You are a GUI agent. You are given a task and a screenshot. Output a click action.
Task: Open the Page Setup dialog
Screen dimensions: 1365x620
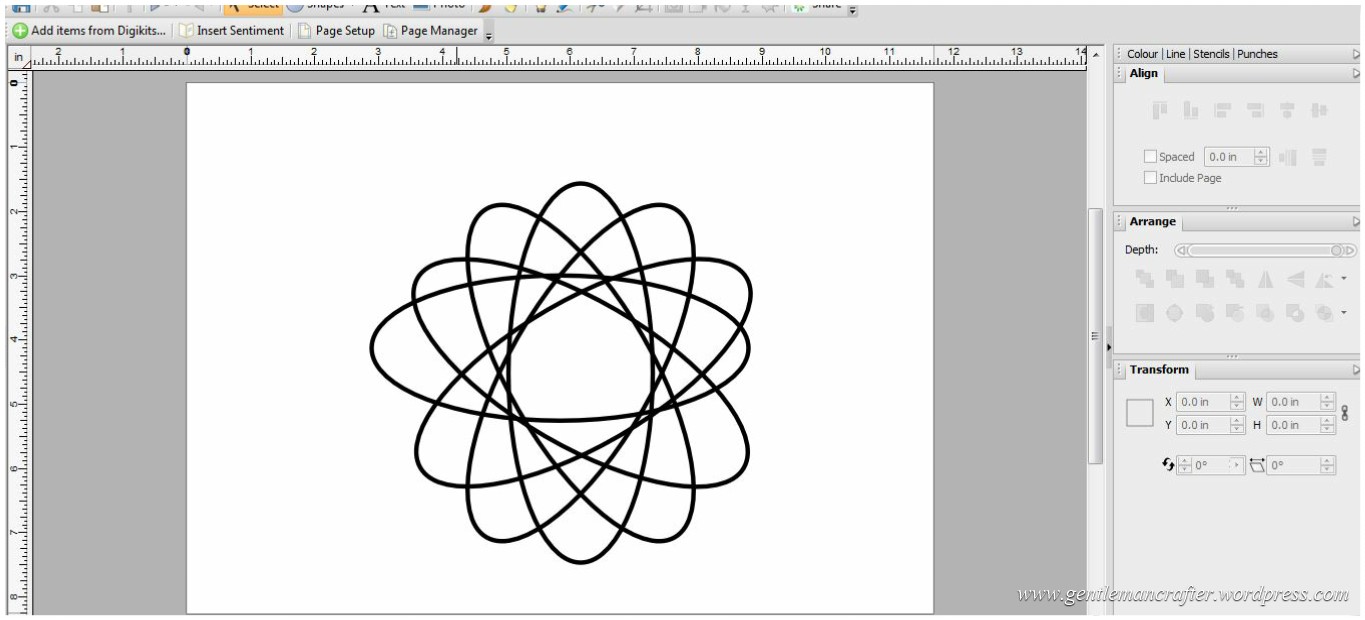click(336, 31)
